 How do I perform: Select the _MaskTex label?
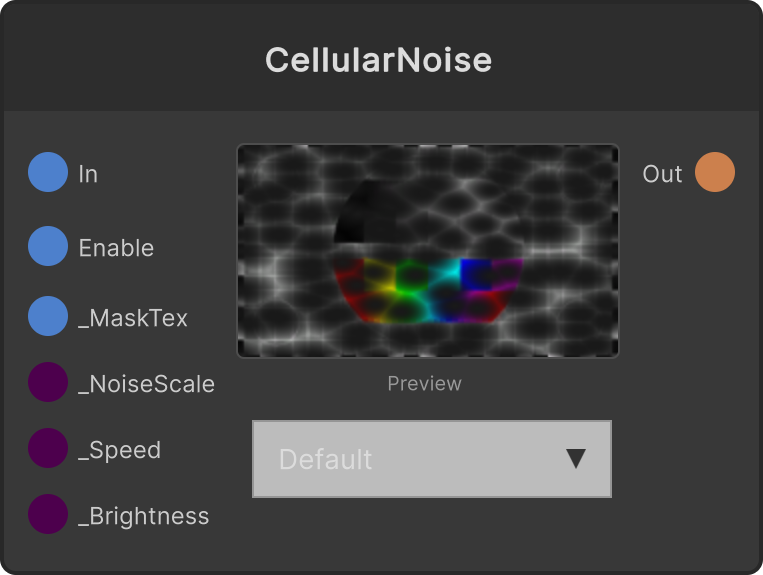click(133, 318)
